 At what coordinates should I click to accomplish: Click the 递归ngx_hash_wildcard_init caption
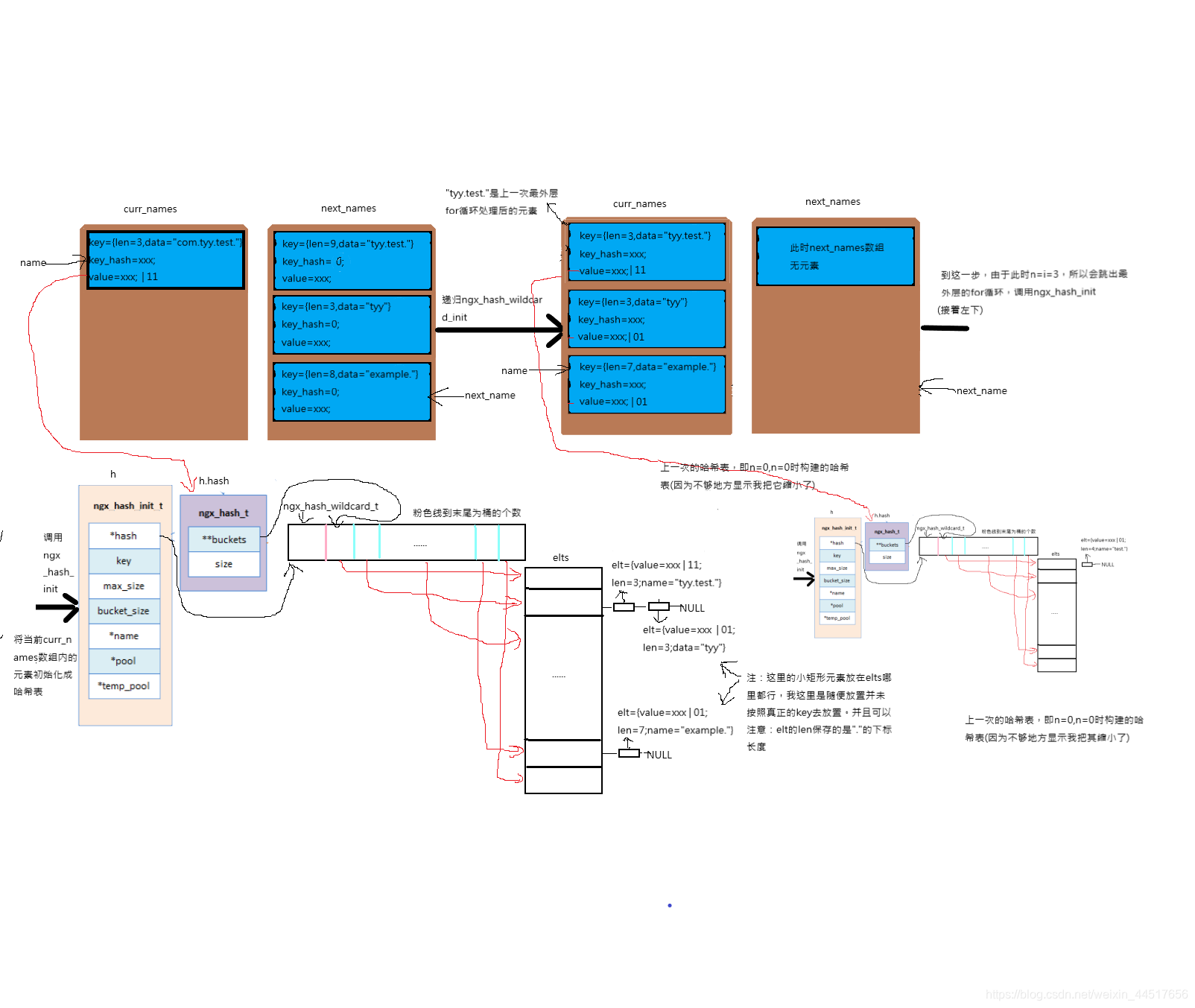(x=492, y=308)
